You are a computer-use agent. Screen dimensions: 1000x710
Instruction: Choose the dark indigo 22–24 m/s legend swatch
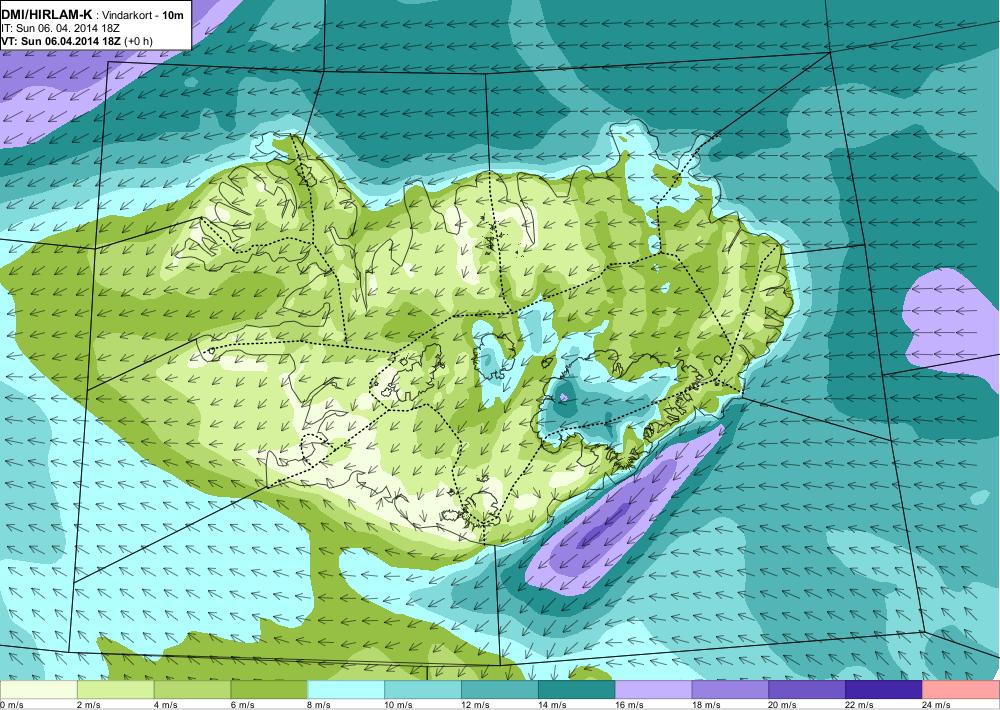point(884,690)
